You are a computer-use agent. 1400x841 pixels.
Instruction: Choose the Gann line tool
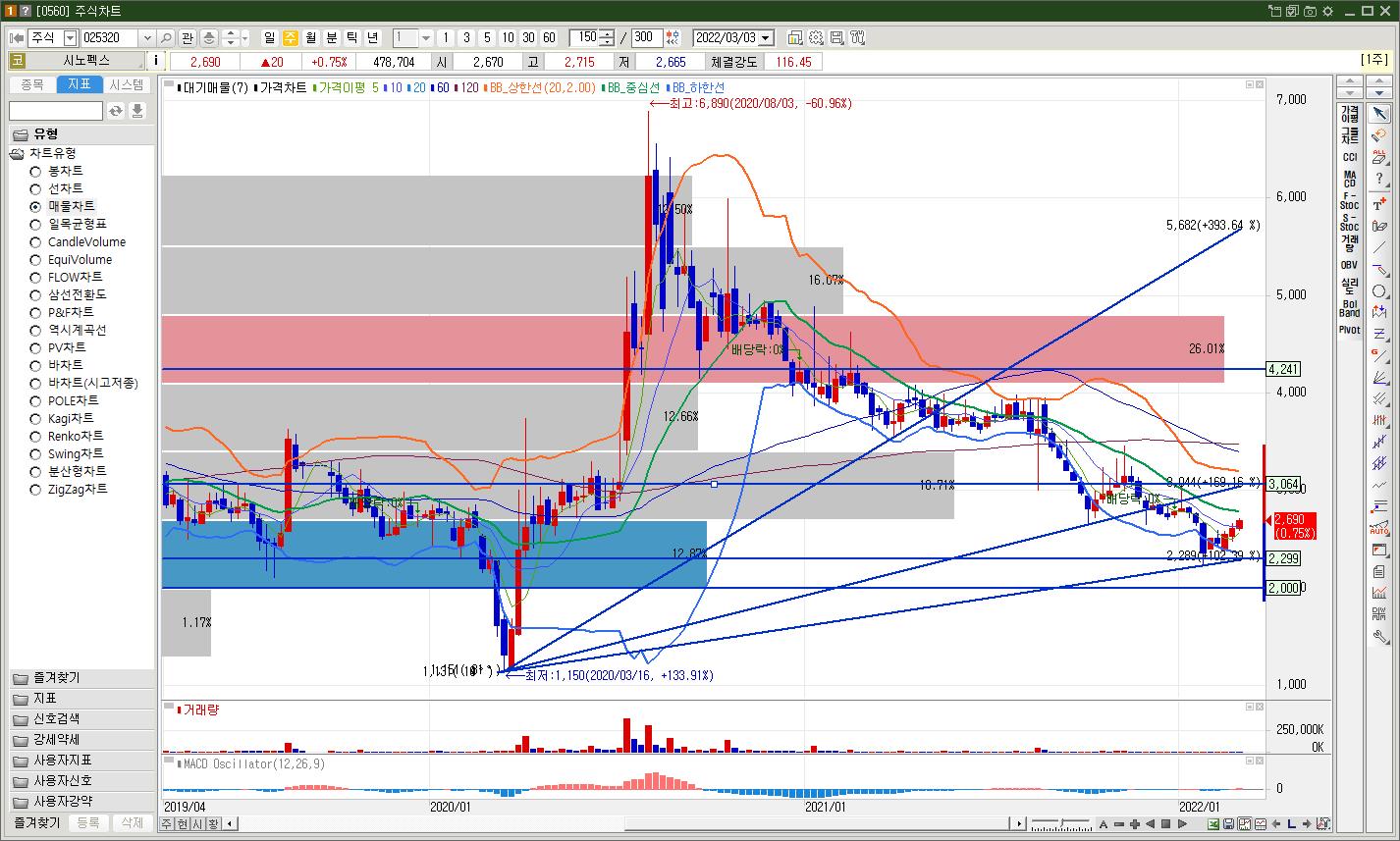(x=1379, y=355)
